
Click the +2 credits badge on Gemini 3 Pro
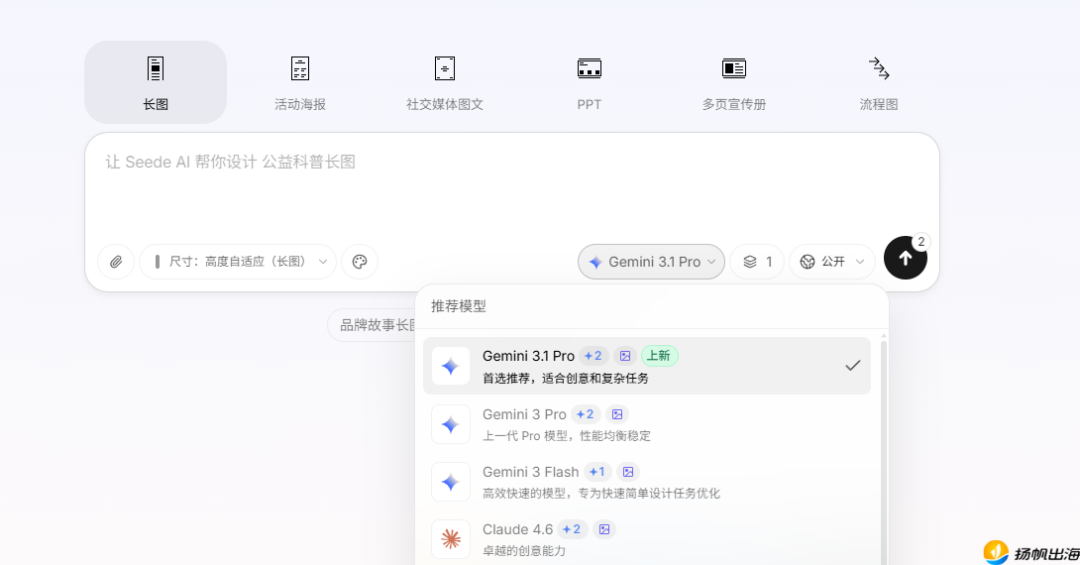pos(585,414)
